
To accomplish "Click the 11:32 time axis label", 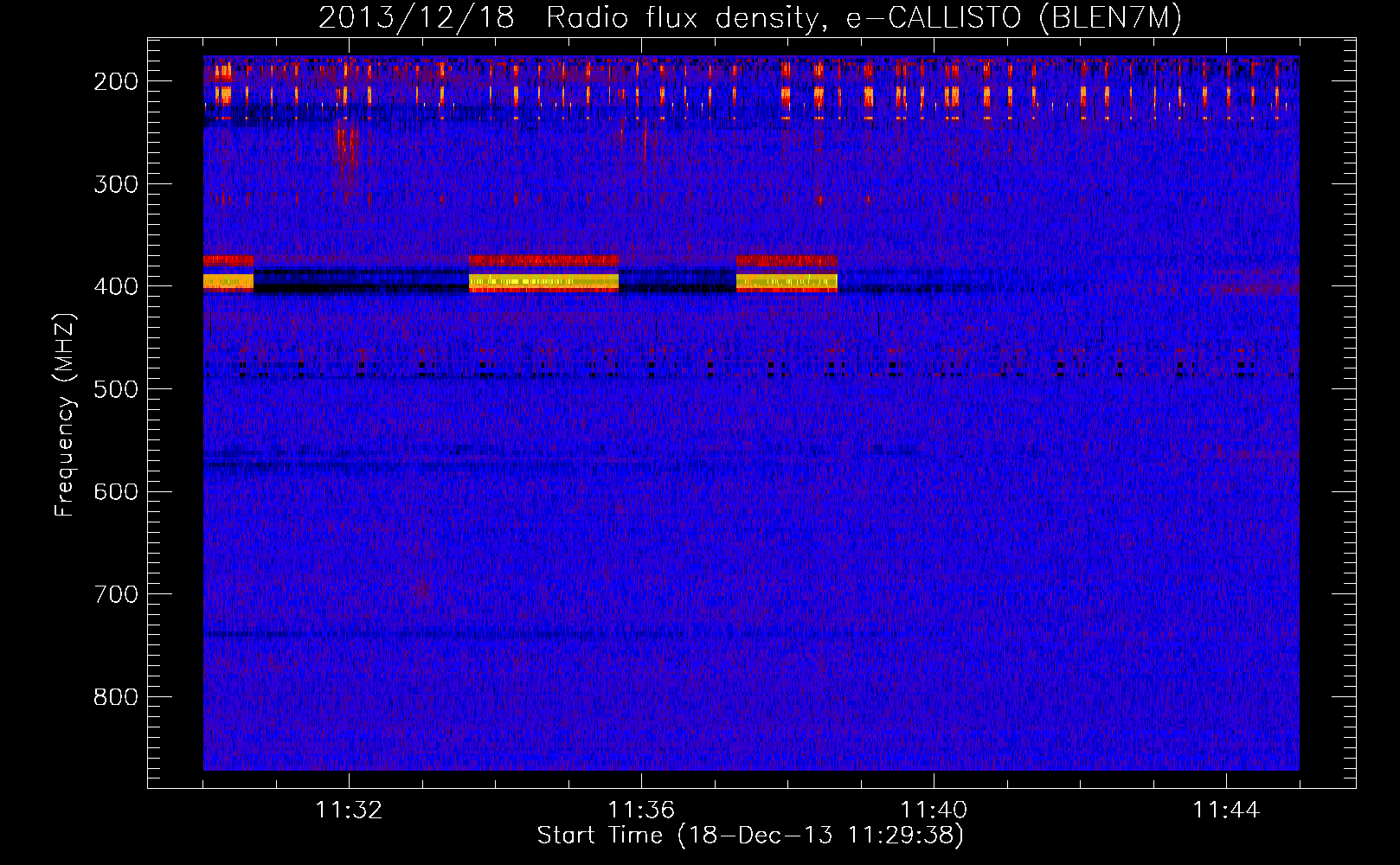I will pyautogui.click(x=349, y=811).
